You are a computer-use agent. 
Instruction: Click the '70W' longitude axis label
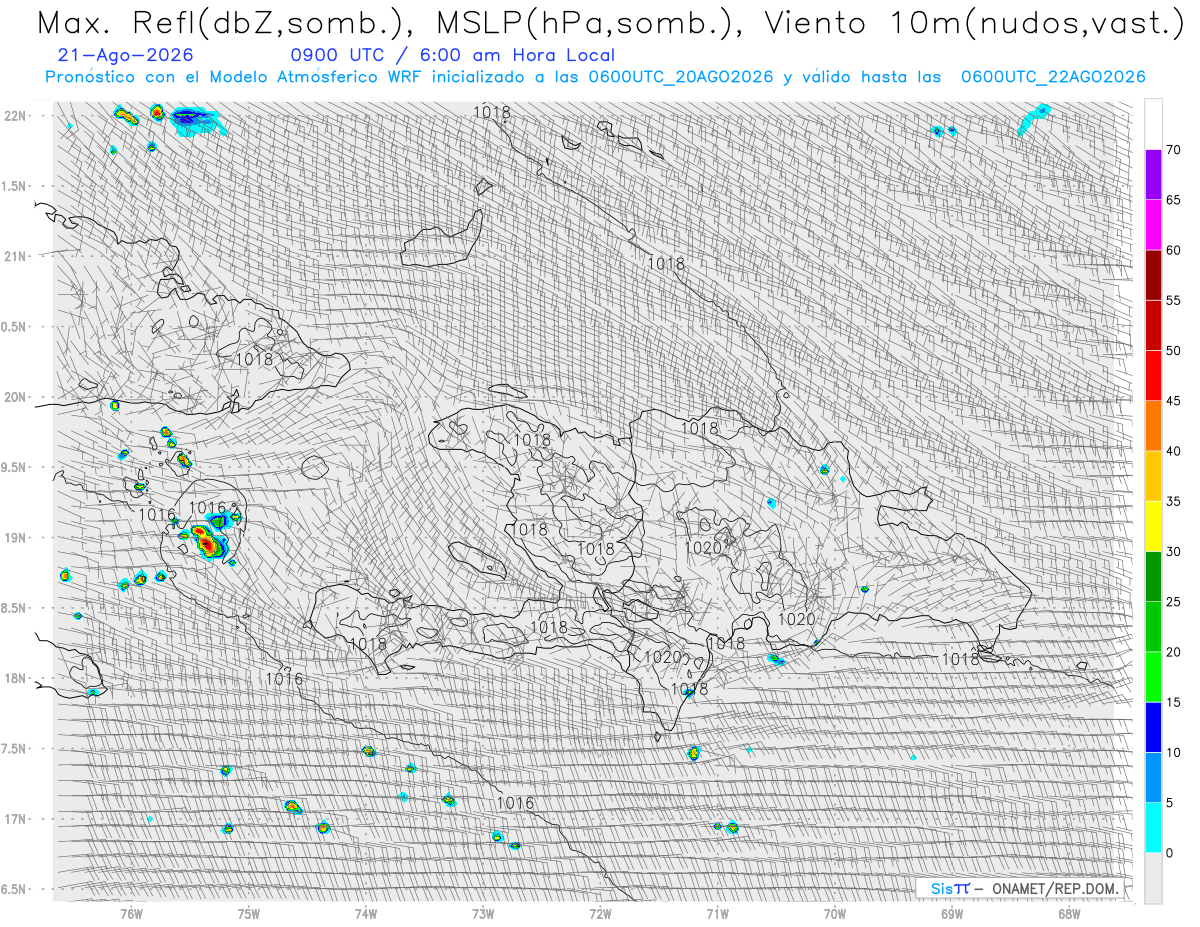(835, 912)
